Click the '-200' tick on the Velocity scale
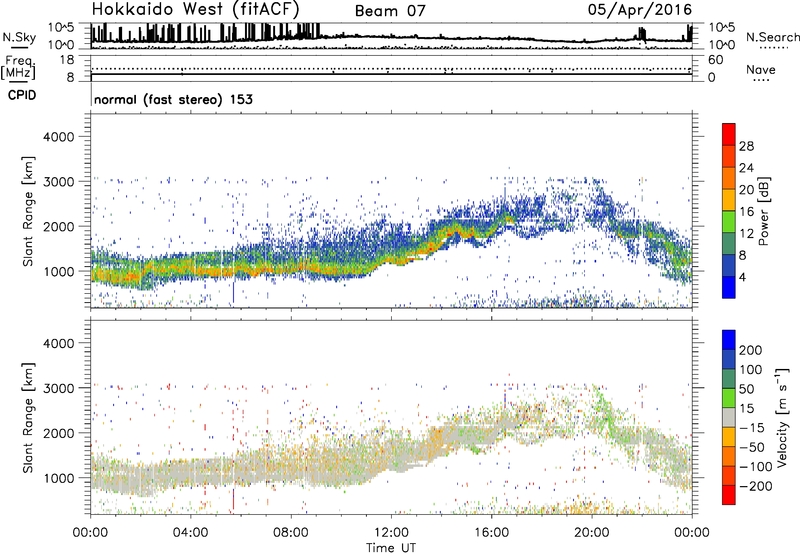 pyautogui.click(x=758, y=486)
